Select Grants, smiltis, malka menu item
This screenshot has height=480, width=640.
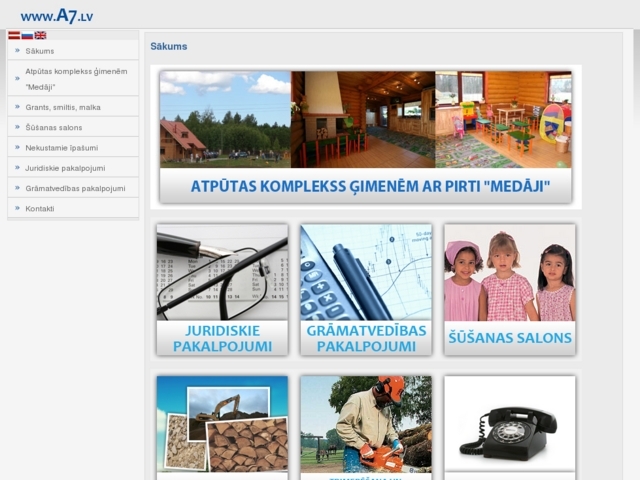pos(73,107)
